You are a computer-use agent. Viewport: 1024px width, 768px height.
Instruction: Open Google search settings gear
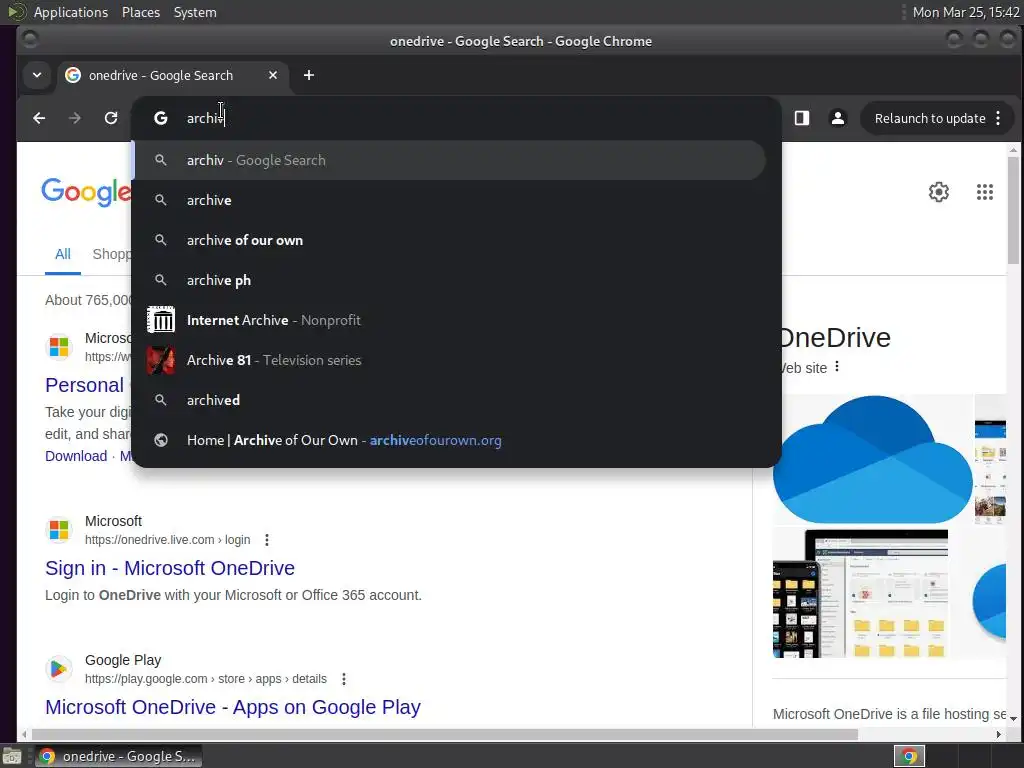[938, 192]
